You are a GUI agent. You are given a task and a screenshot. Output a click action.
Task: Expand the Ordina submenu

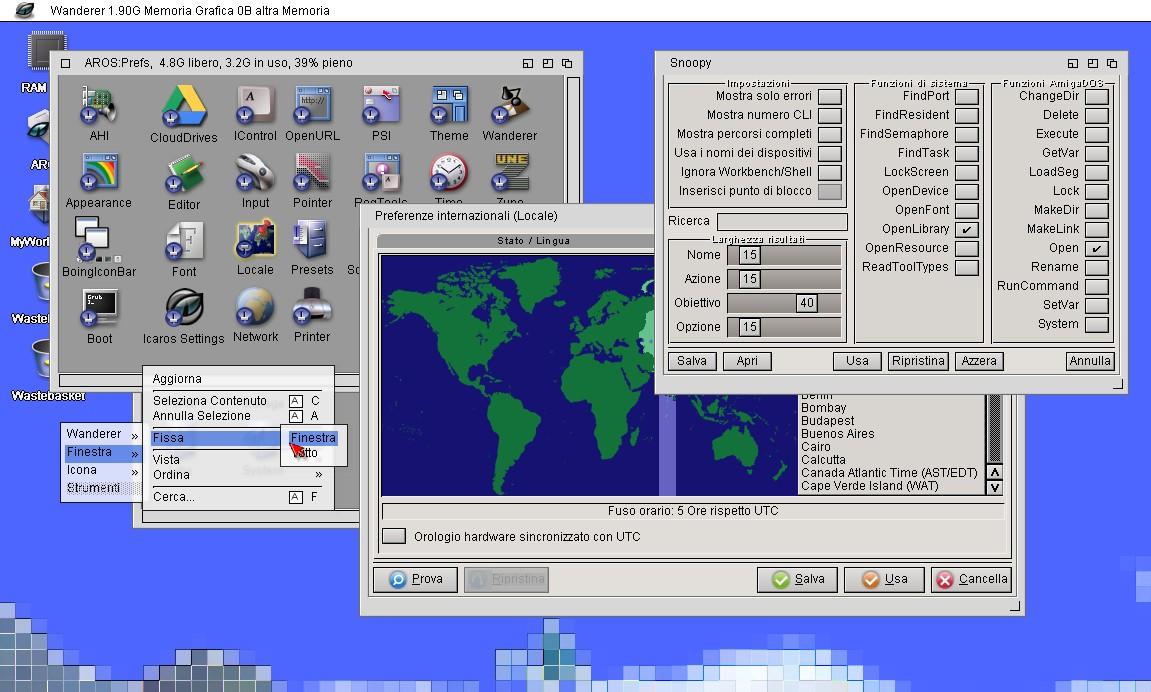[236, 475]
